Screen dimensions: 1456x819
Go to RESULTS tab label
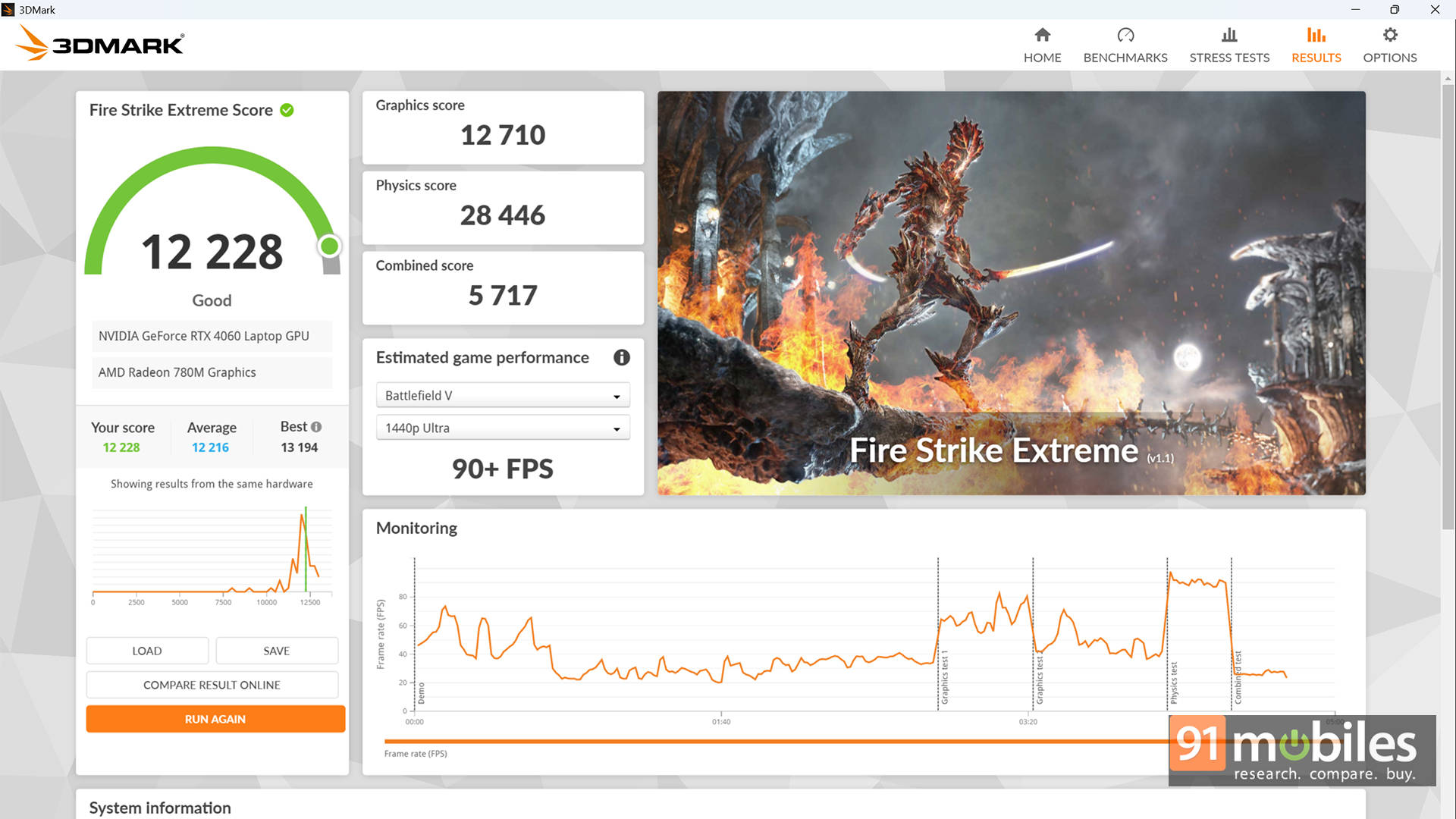click(1316, 58)
